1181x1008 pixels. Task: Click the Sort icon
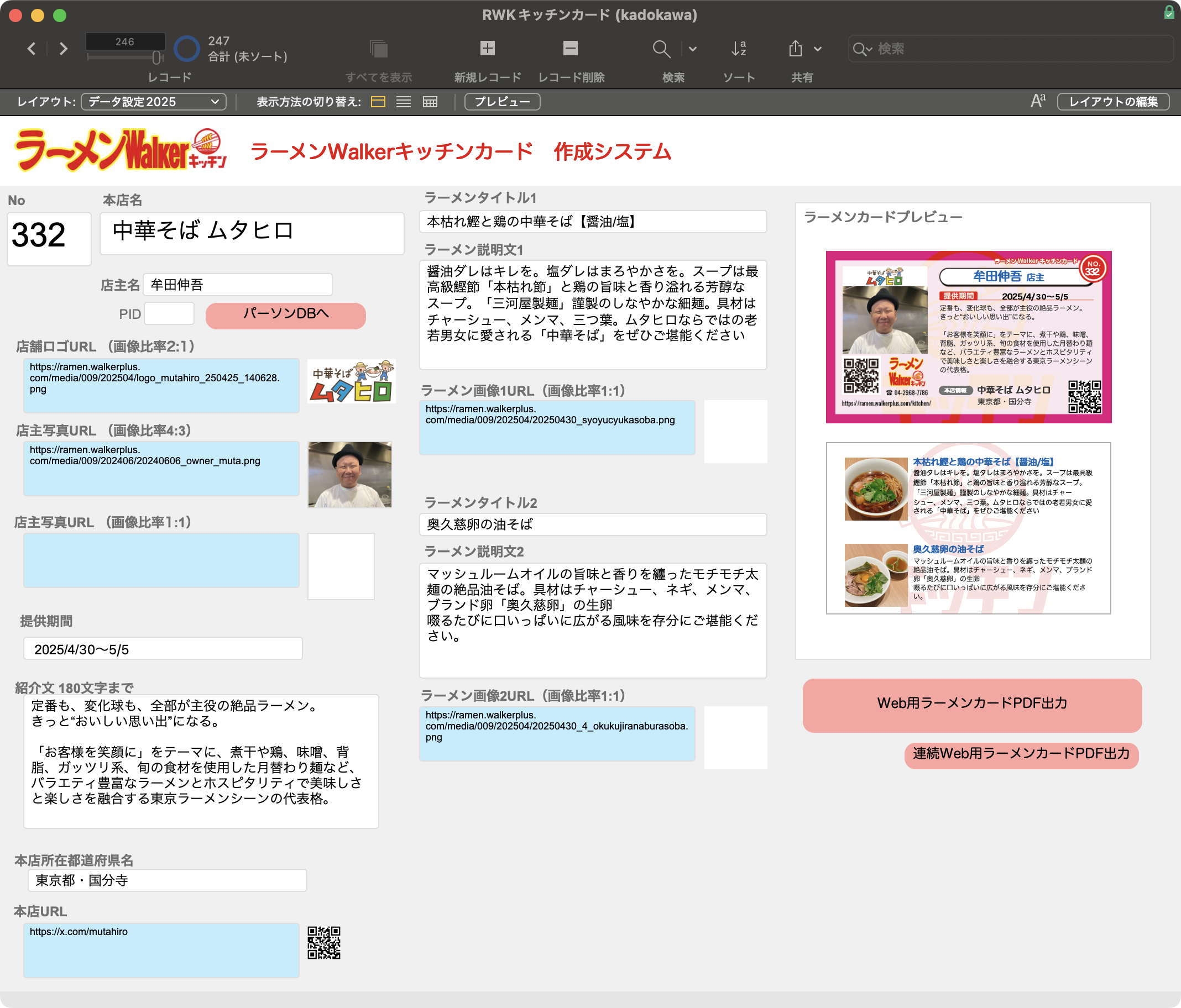point(738,49)
